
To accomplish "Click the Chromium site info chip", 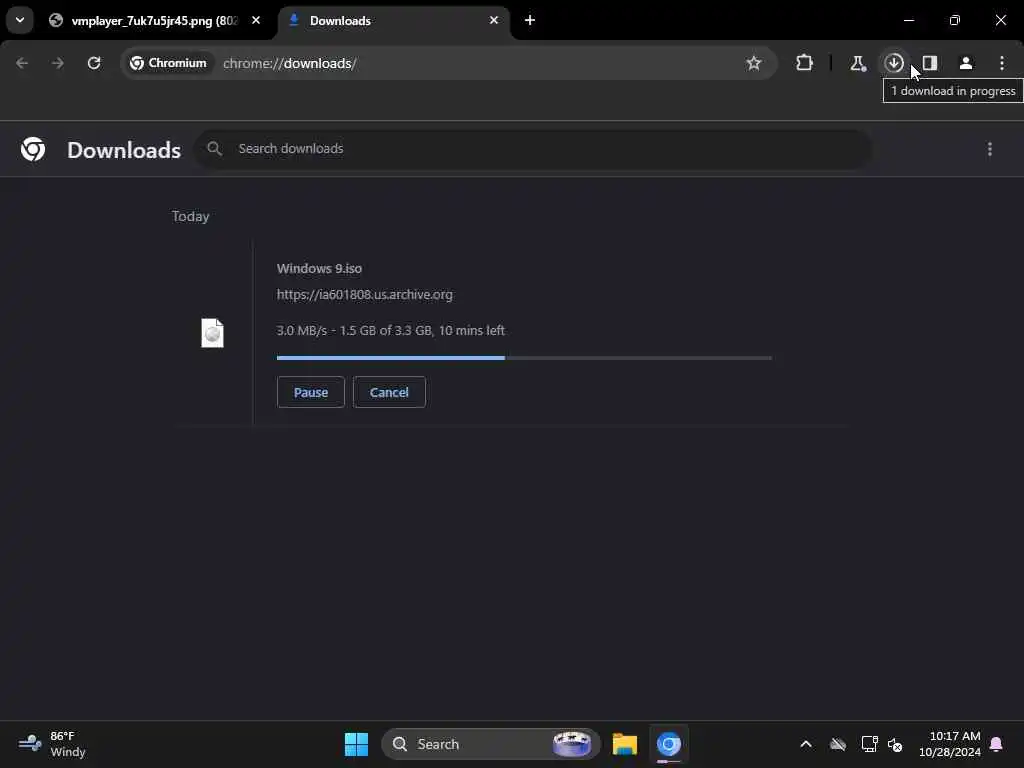I will click(168, 63).
